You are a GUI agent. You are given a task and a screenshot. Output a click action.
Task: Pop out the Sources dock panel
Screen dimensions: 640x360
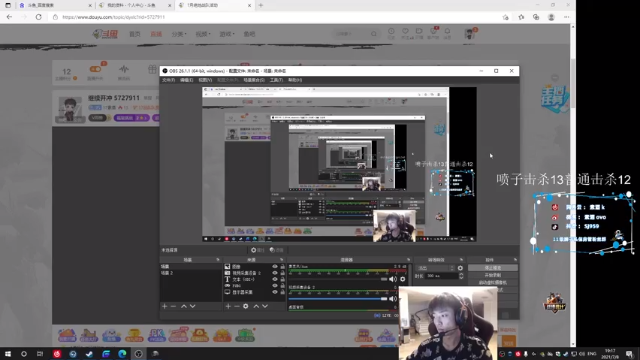[281, 260]
